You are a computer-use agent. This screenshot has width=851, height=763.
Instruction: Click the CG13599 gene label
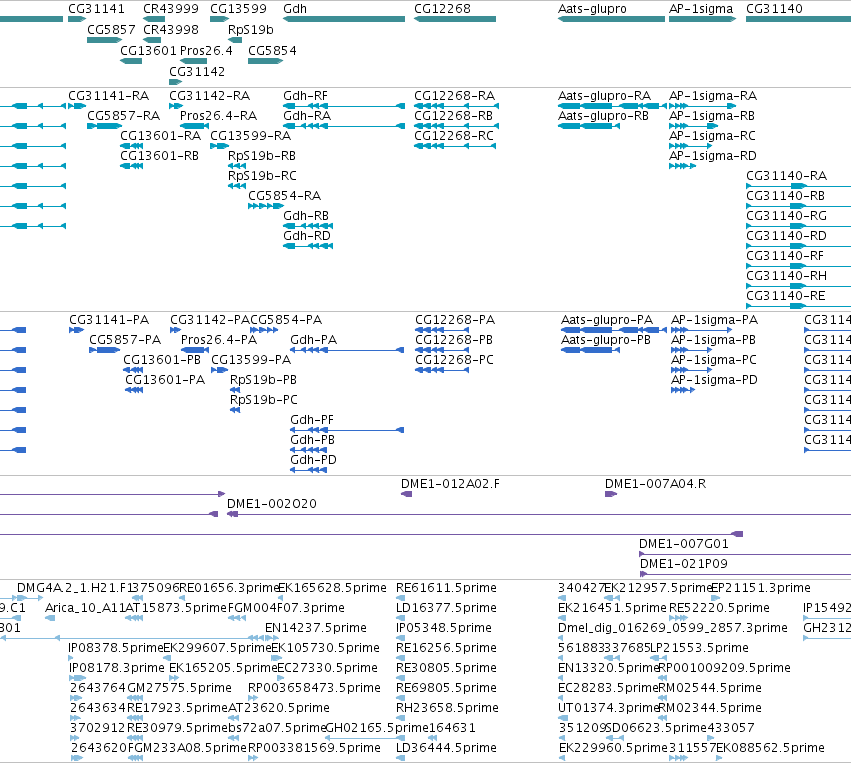coord(238,9)
